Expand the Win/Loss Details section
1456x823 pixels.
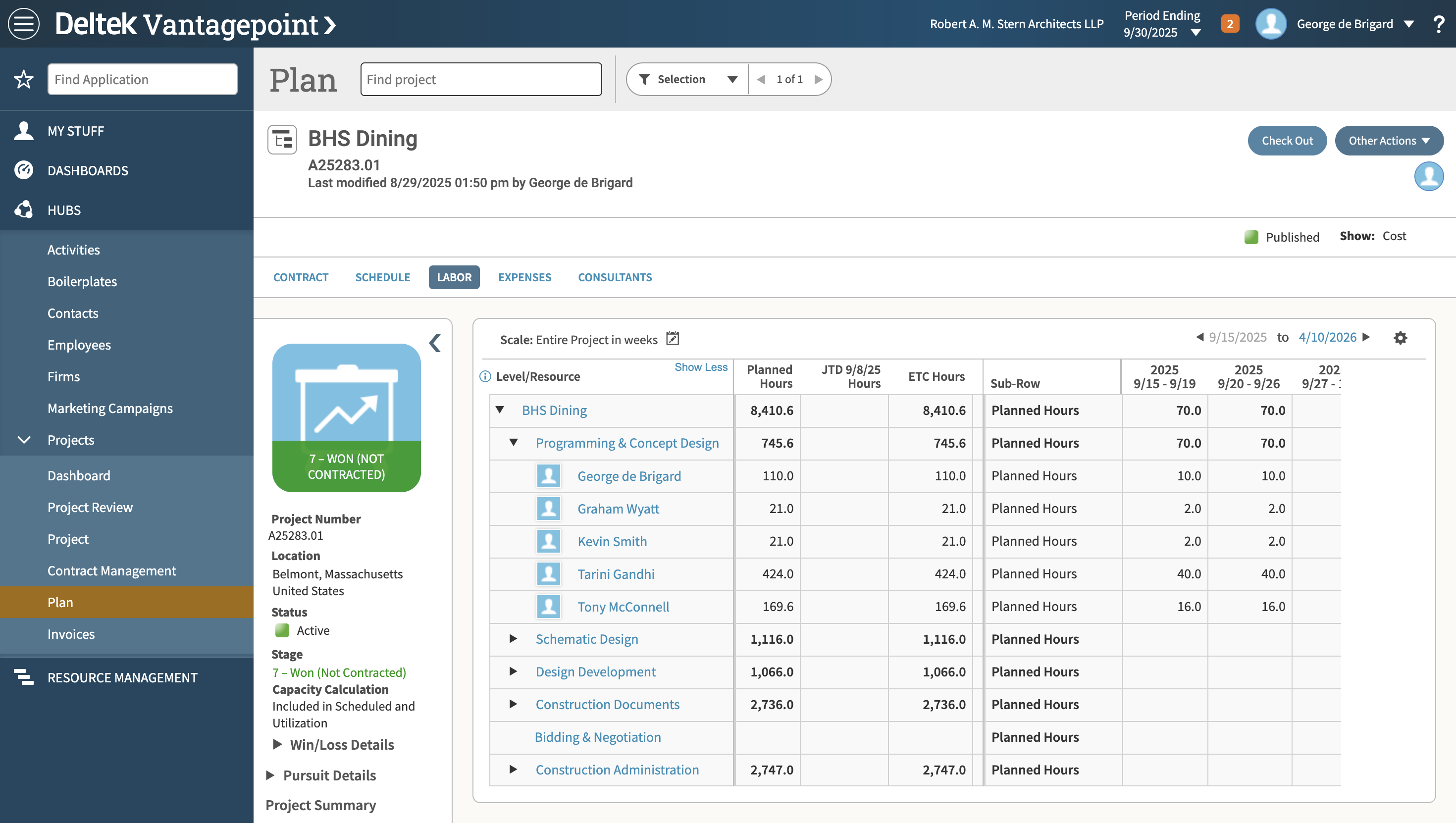coord(277,744)
